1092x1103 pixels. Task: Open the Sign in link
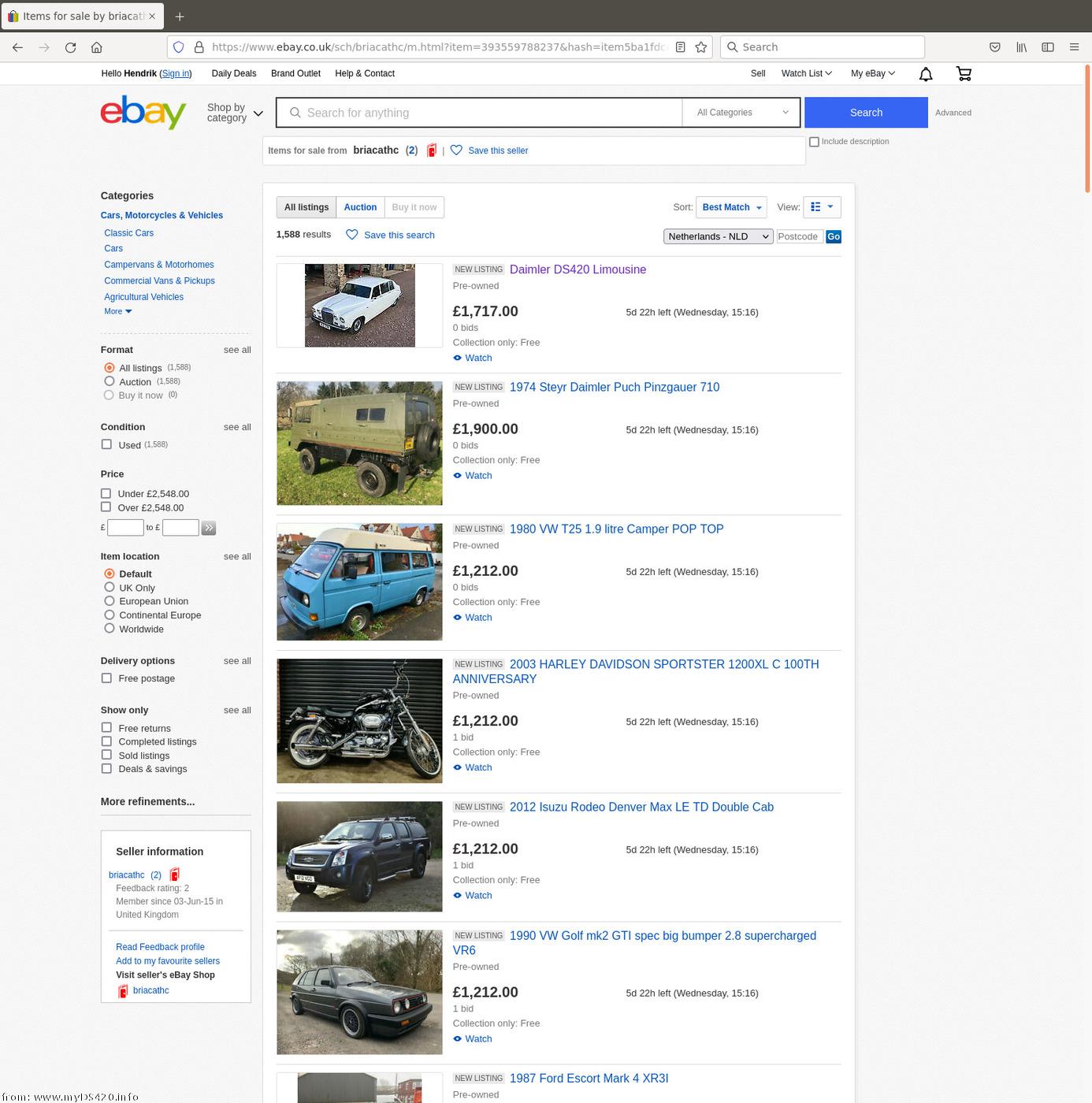tap(176, 73)
